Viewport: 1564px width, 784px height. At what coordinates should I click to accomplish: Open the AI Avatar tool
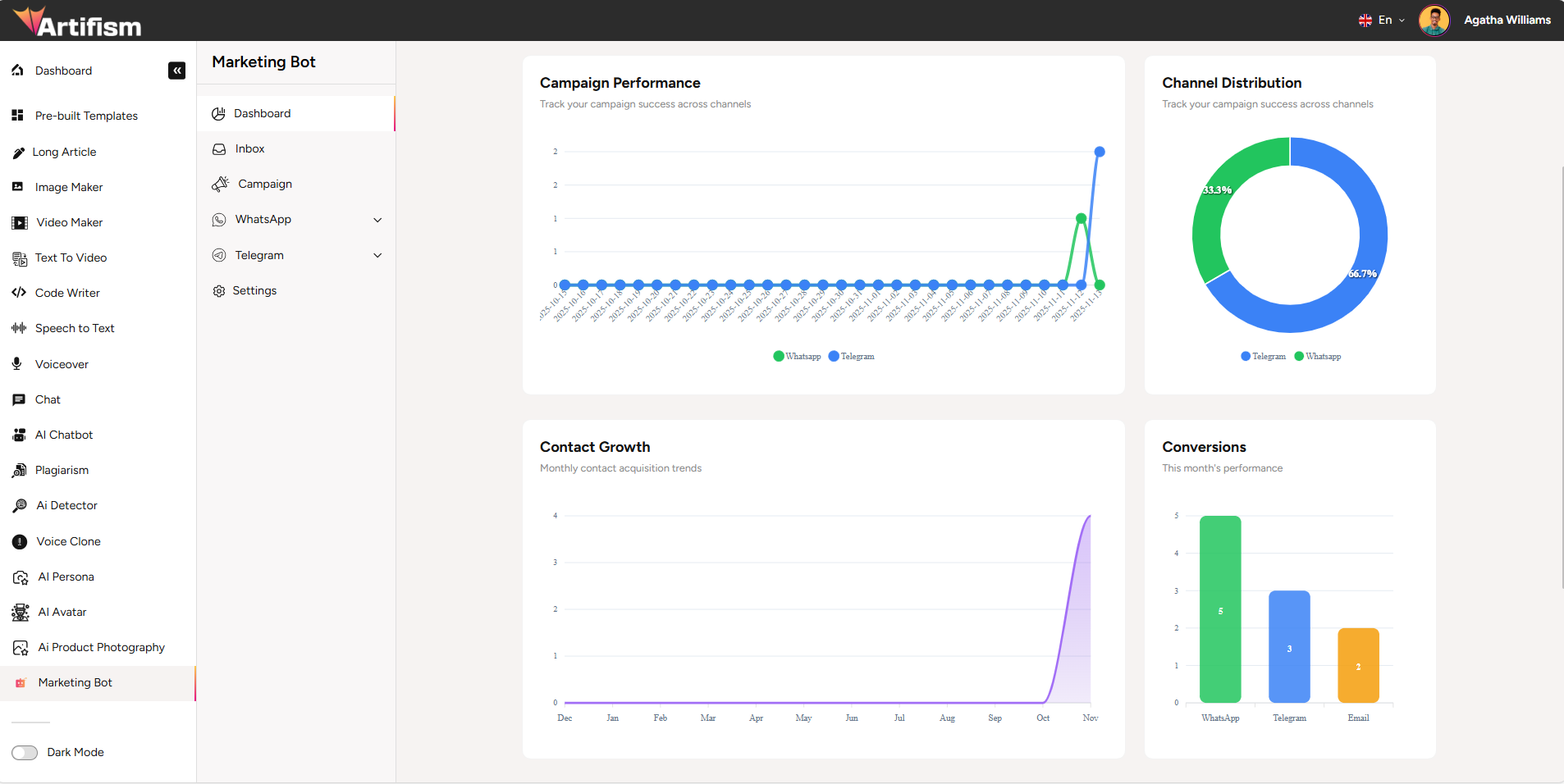[x=62, y=612]
